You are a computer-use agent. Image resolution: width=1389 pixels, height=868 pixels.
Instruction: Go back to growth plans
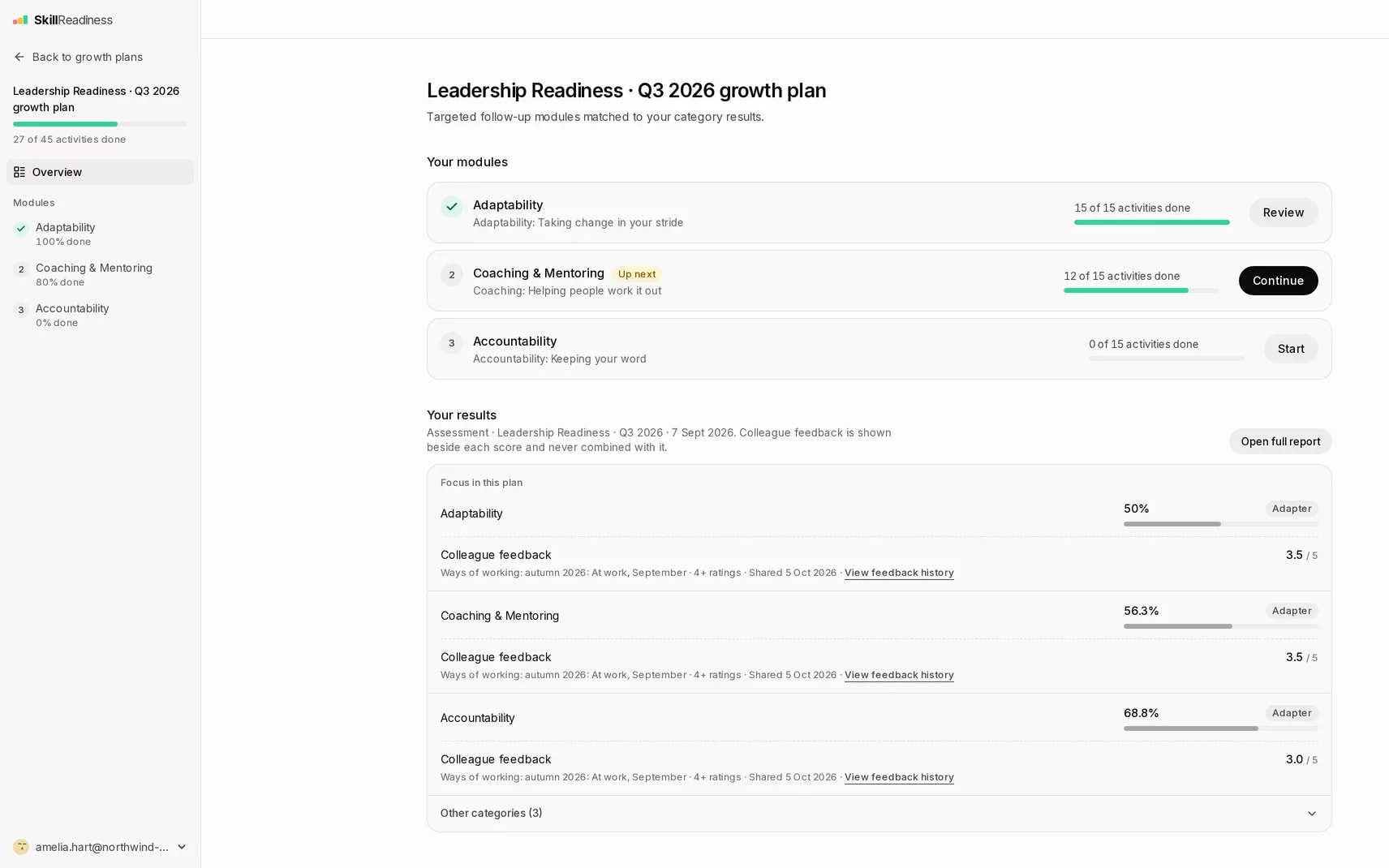click(x=78, y=57)
